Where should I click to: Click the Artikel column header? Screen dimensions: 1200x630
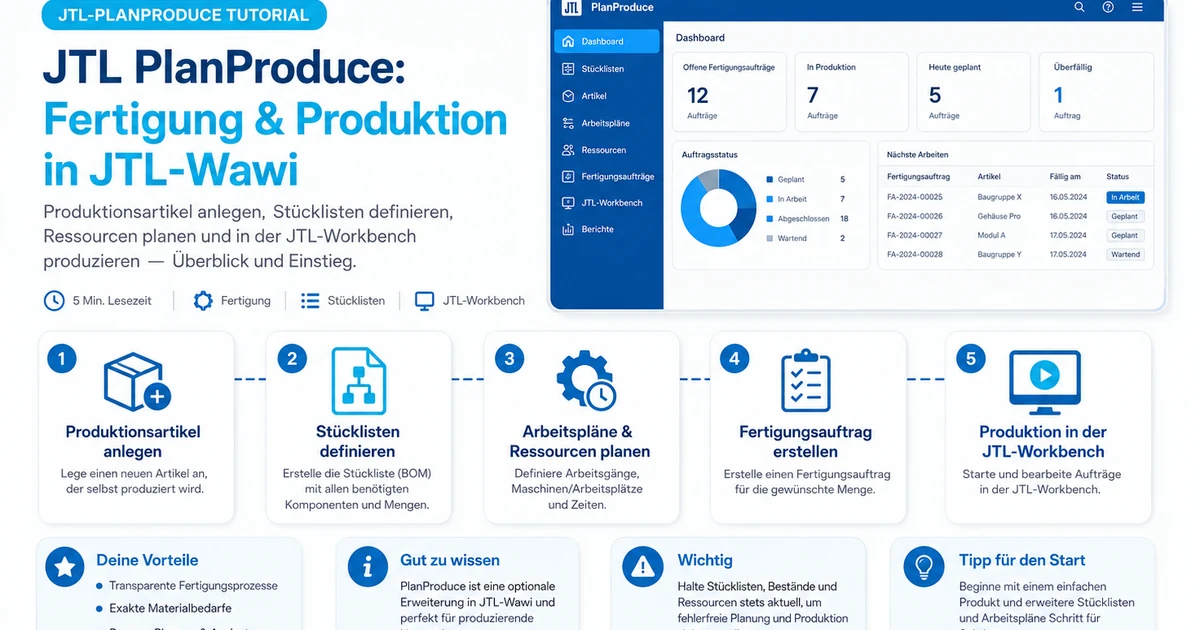(x=989, y=177)
